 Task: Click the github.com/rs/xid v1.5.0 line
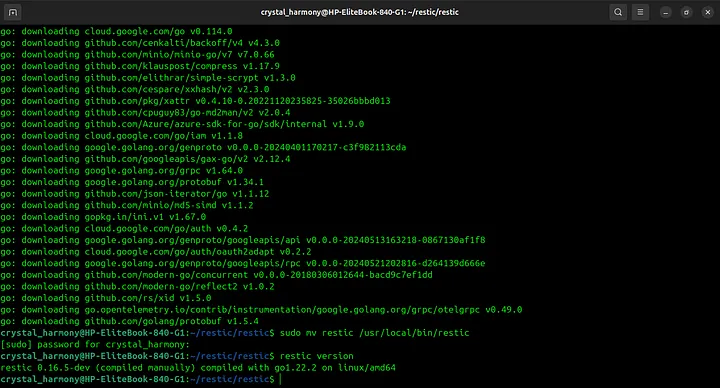point(106,298)
